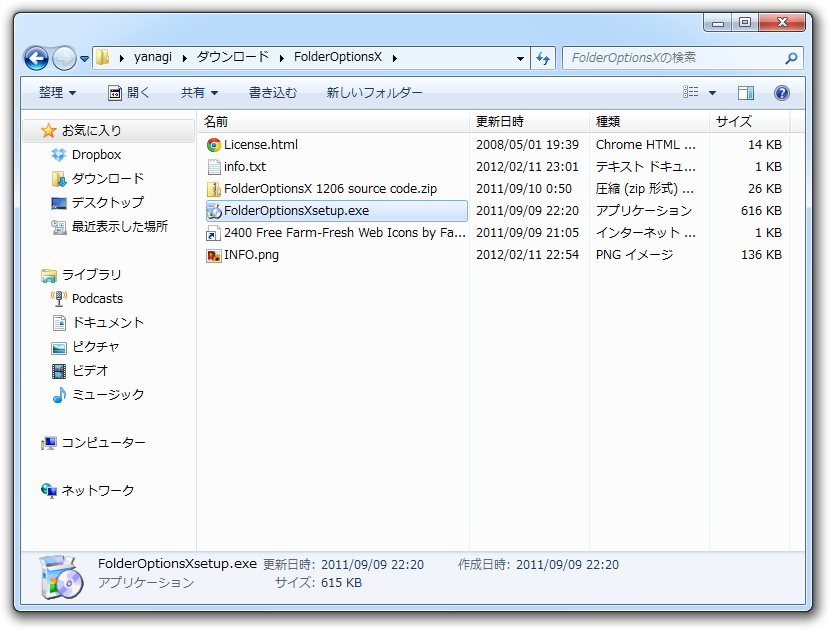Select ネットワーク in the navigation pane
This screenshot has height=631, width=830.
98,491
